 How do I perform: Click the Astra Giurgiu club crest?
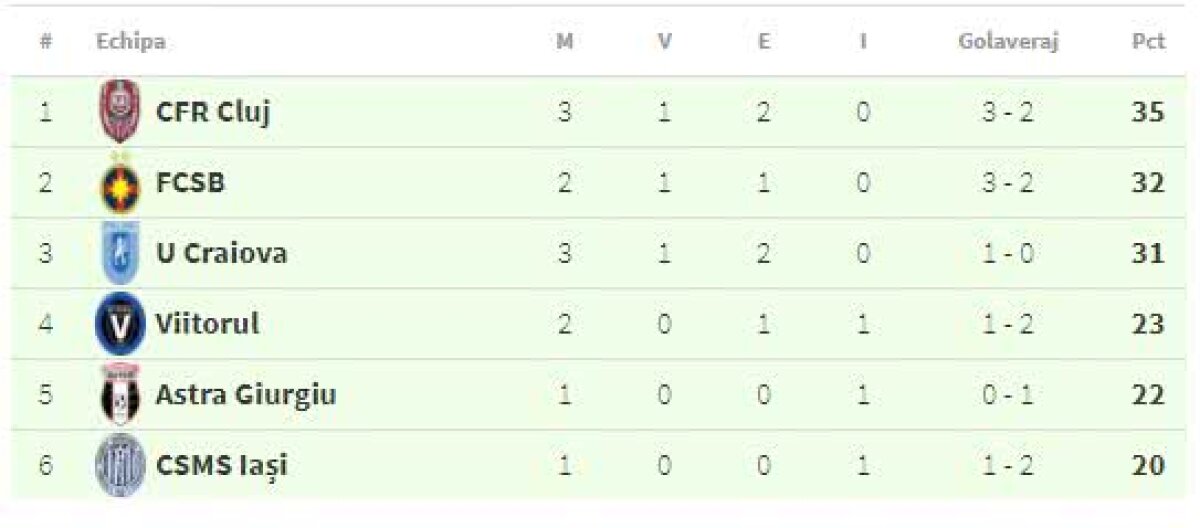coord(120,395)
